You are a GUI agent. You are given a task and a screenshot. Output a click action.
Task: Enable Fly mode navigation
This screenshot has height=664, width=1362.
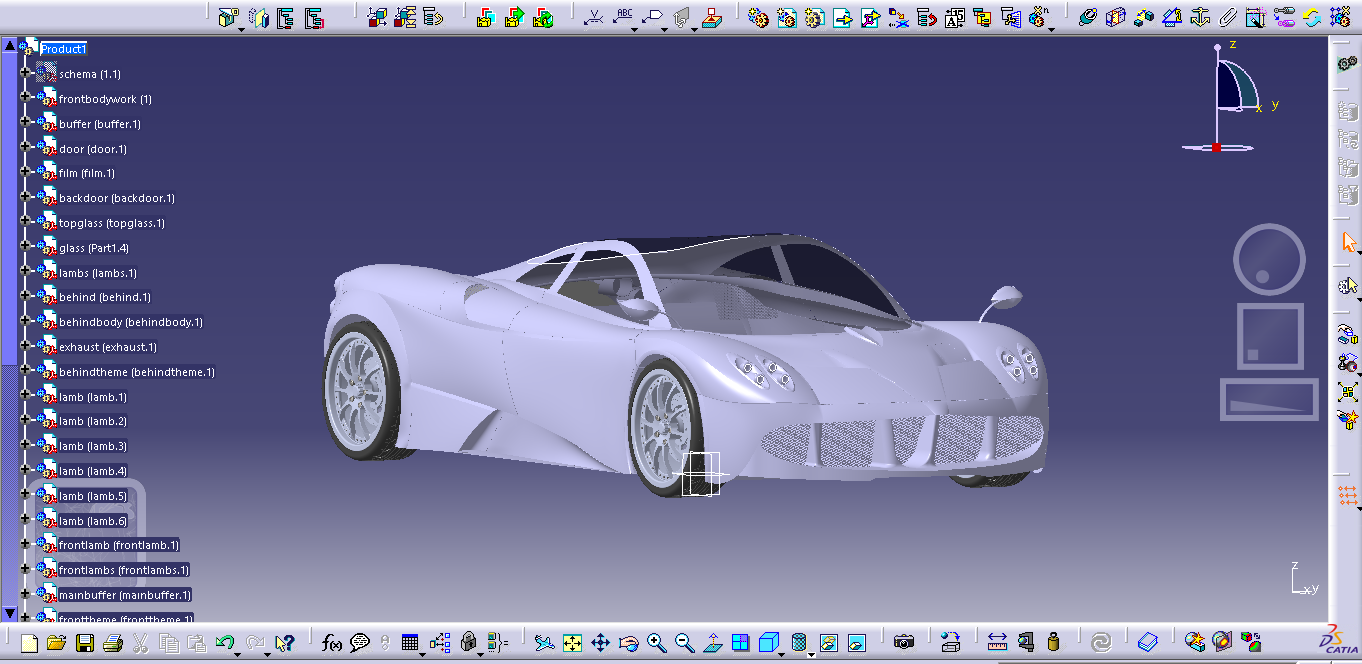click(x=543, y=642)
